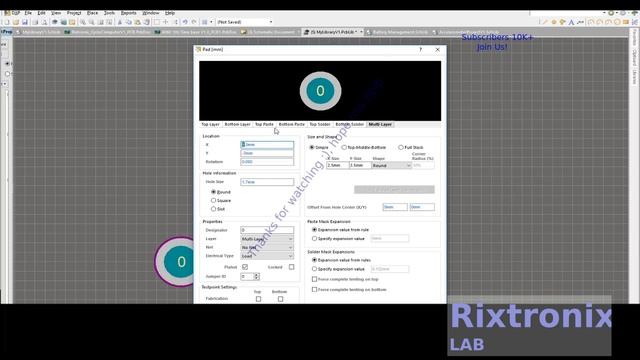The width and height of the screenshot is (640, 360).
Task: Open the pad Shape dropdown
Action: point(391,165)
